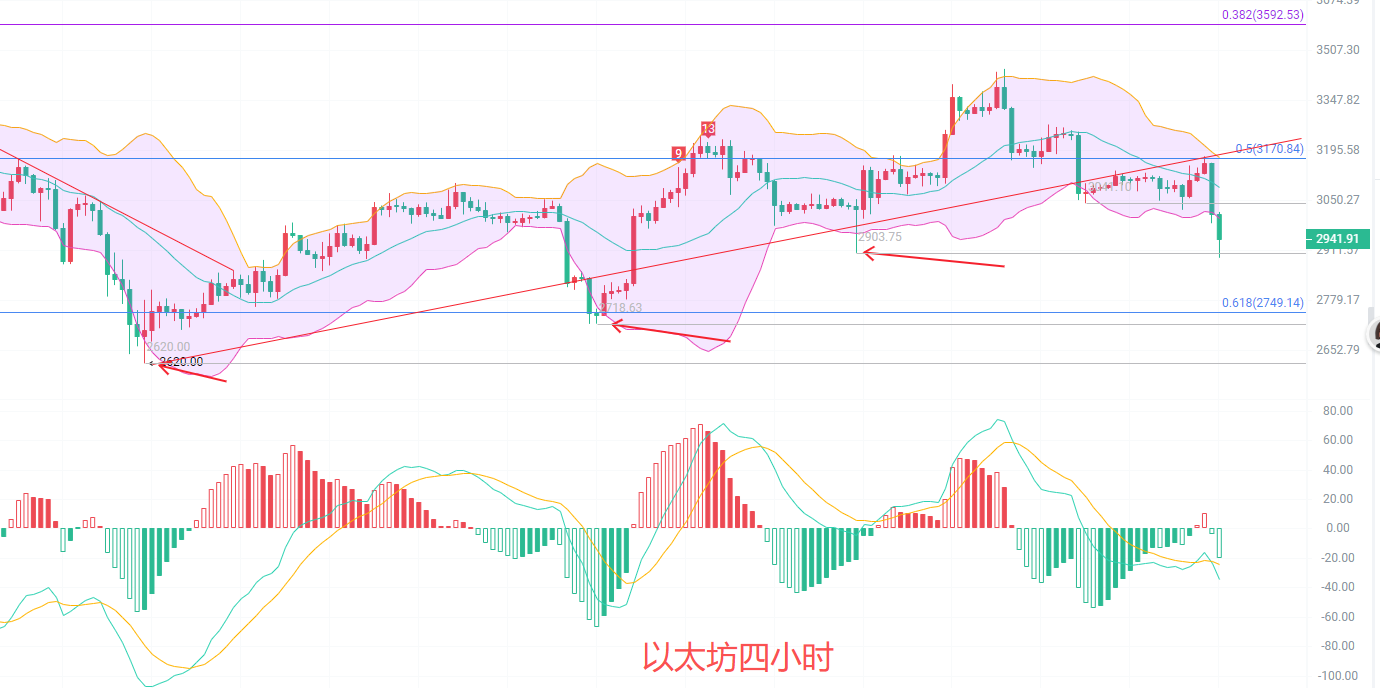Click the 2718.63 low price annotation

pyautogui.click(x=622, y=308)
